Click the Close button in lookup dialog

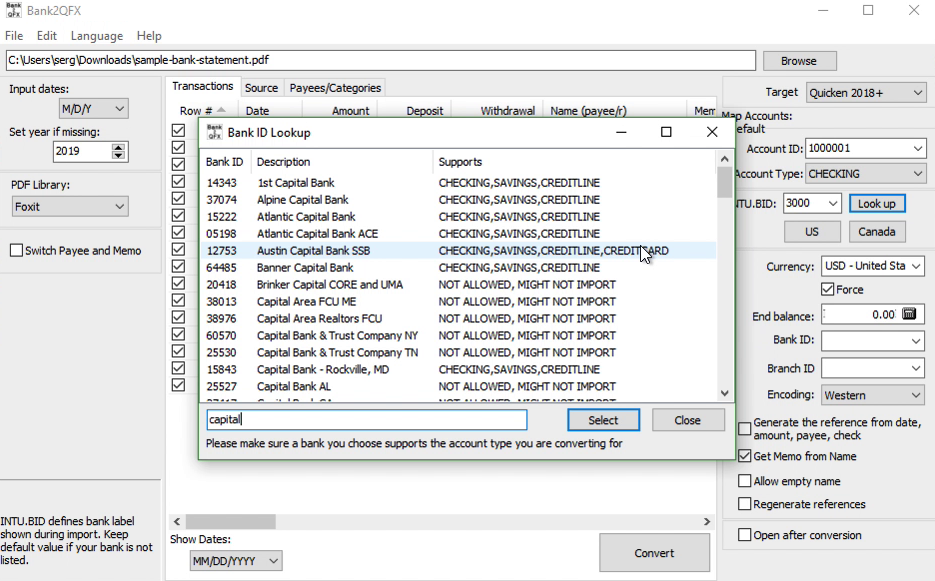coord(688,420)
